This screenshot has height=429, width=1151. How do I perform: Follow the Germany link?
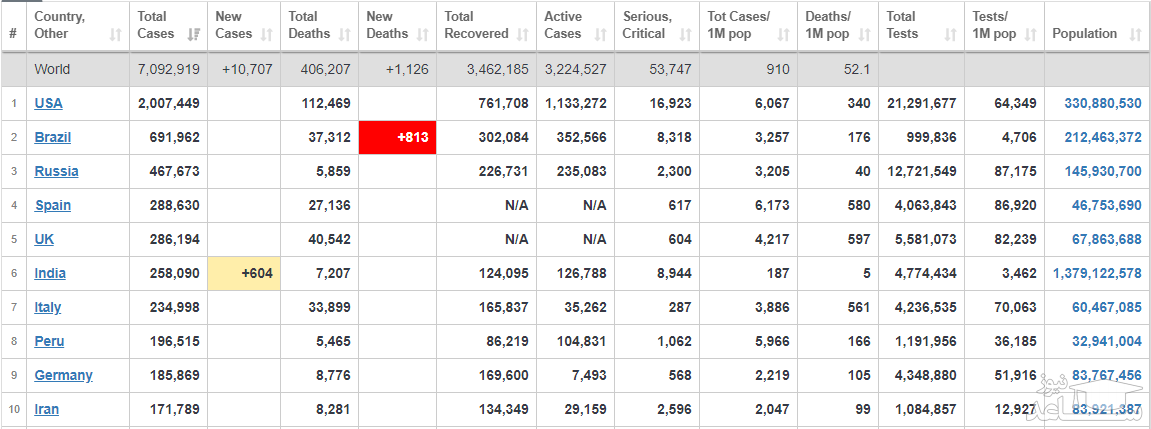[x=63, y=375]
